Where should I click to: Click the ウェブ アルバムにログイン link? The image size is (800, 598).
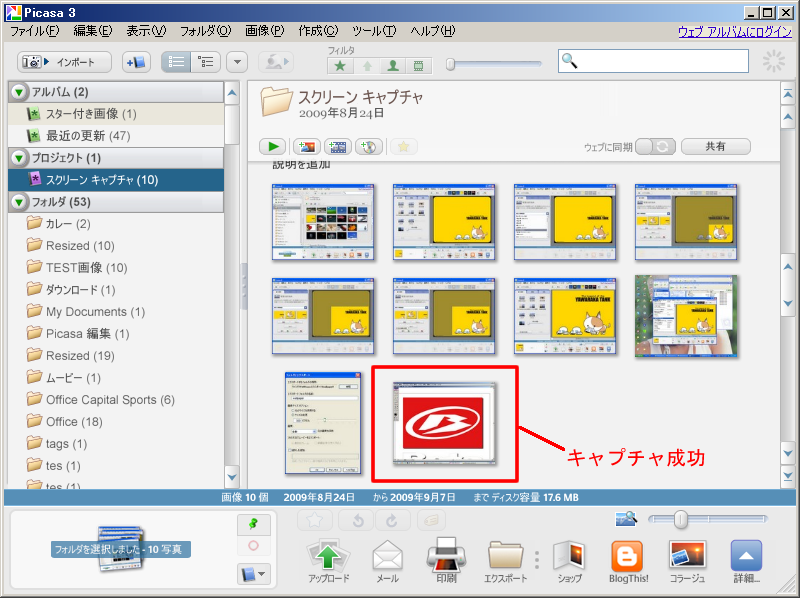coord(735,32)
